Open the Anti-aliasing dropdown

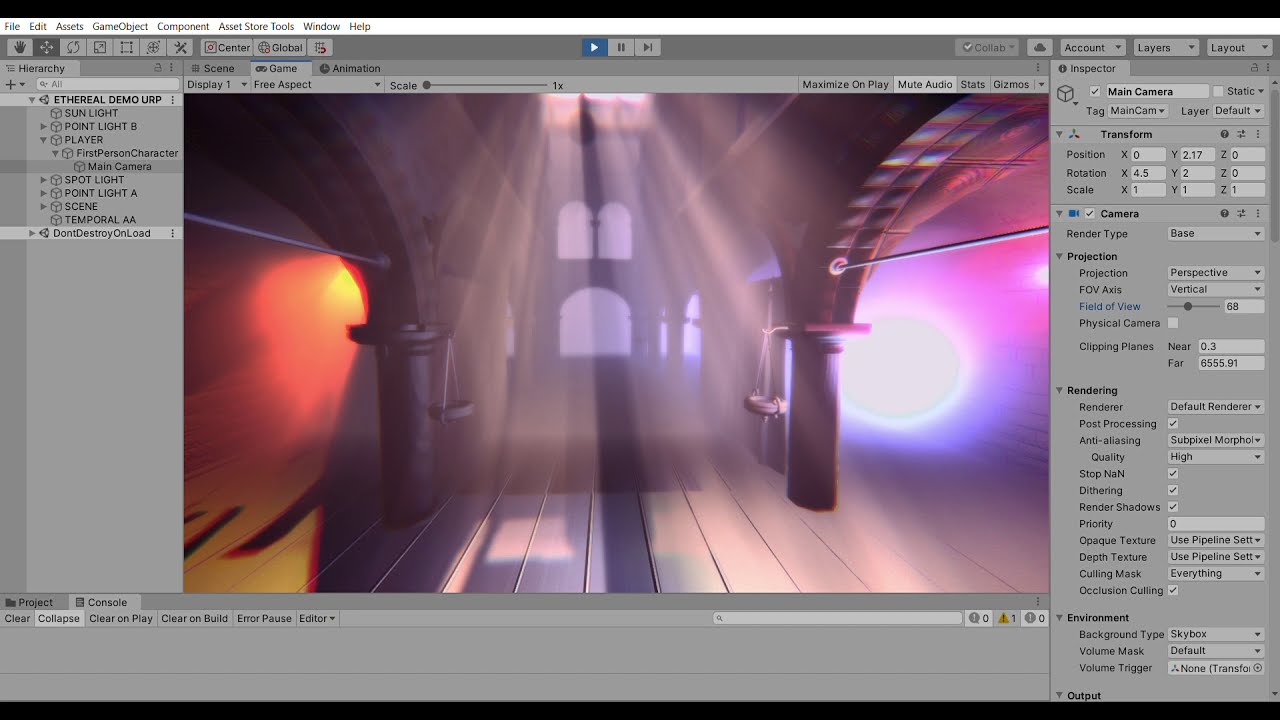tap(1216, 440)
